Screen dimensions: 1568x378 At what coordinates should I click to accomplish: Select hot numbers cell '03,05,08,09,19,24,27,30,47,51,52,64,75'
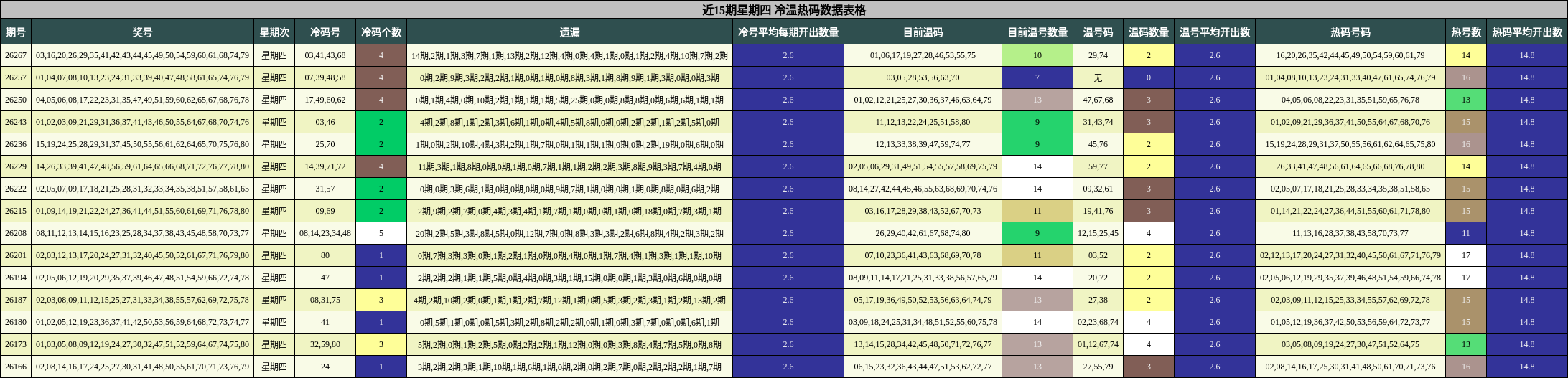(x=1350, y=344)
